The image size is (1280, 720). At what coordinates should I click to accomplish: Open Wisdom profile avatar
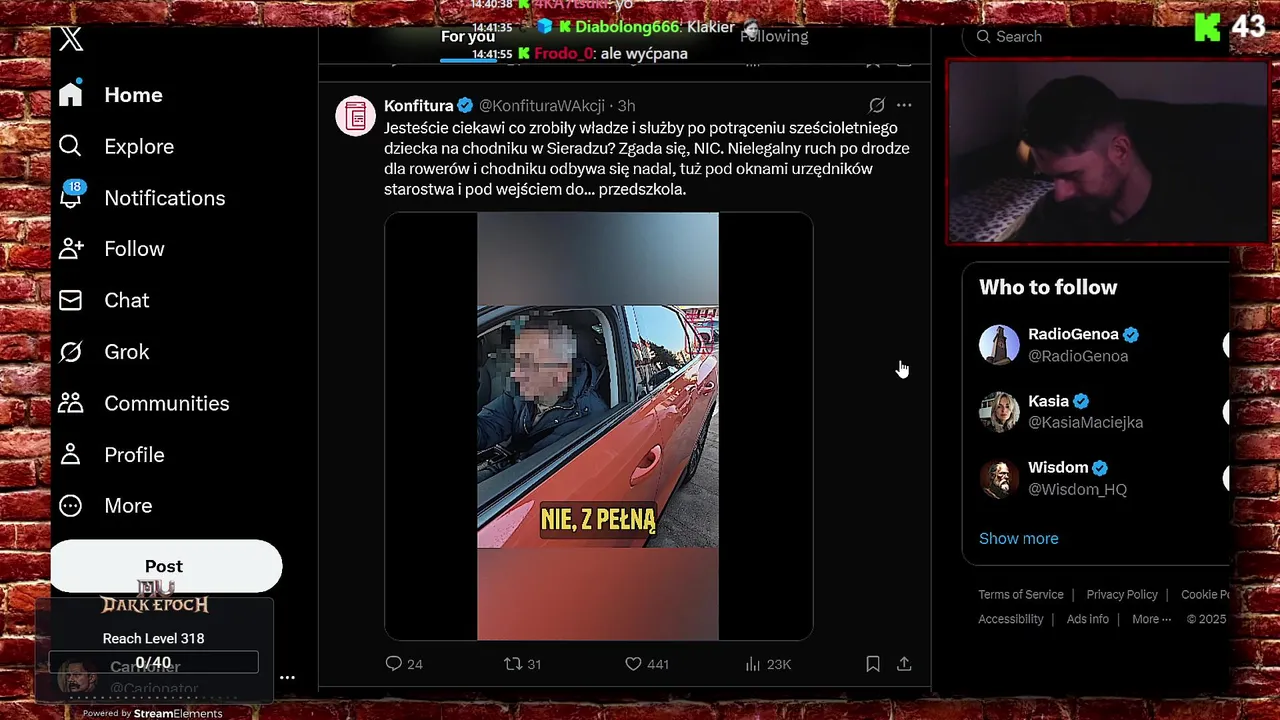[999, 478]
